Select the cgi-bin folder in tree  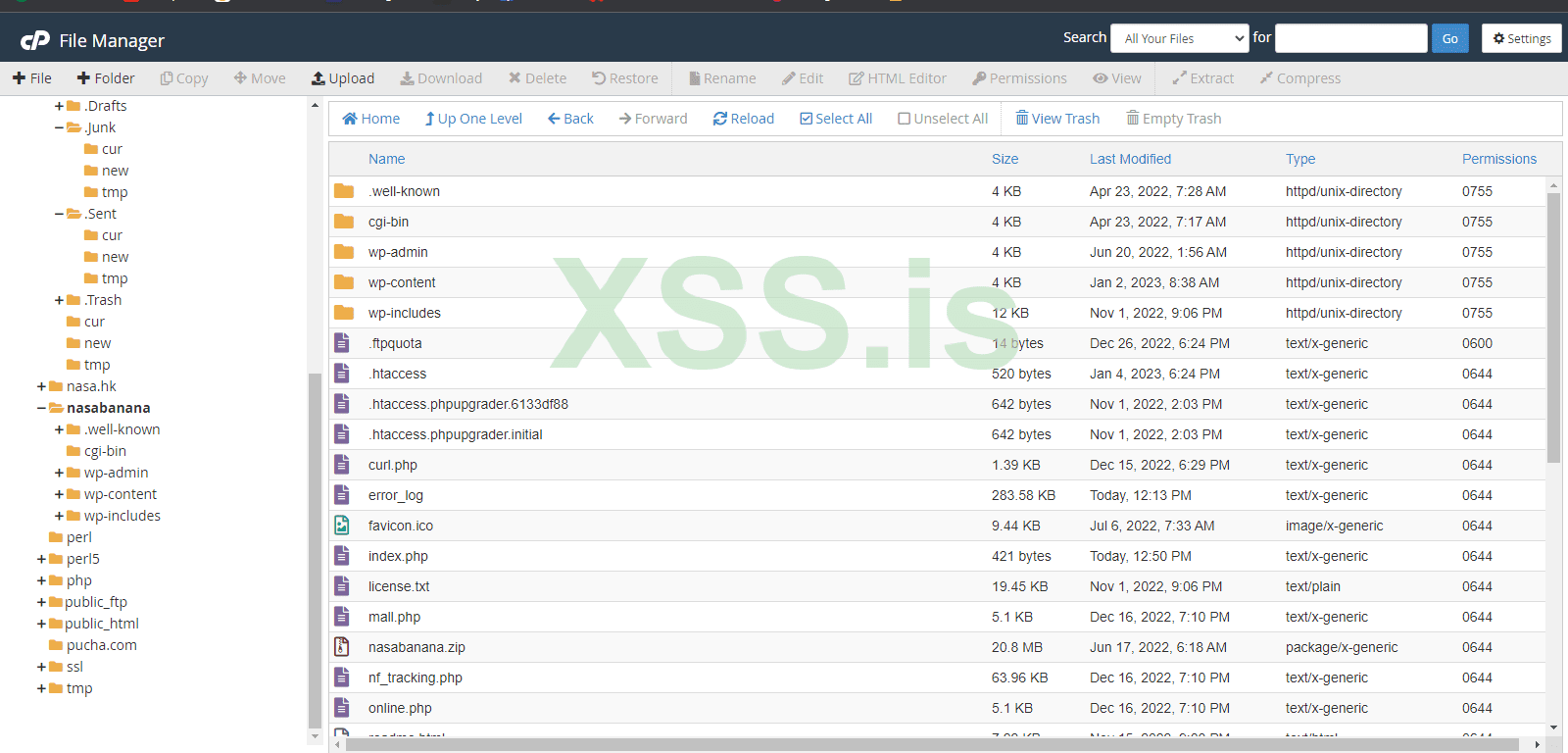pos(105,451)
